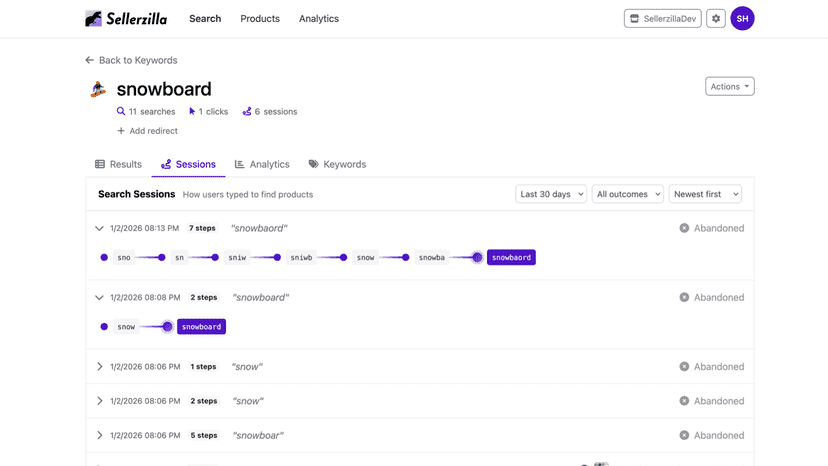Viewport: 828px width, 466px height.
Task: Open the All outcomes filter dropdown
Action: coord(627,194)
